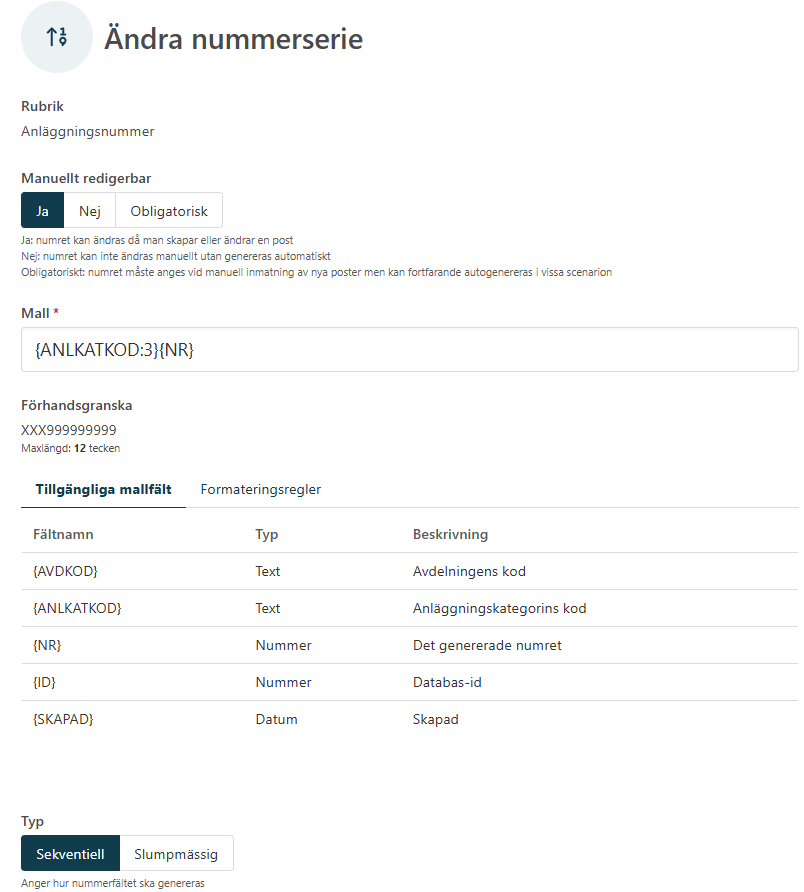Click the "Typ" column header
The image size is (804, 892).
267,533
